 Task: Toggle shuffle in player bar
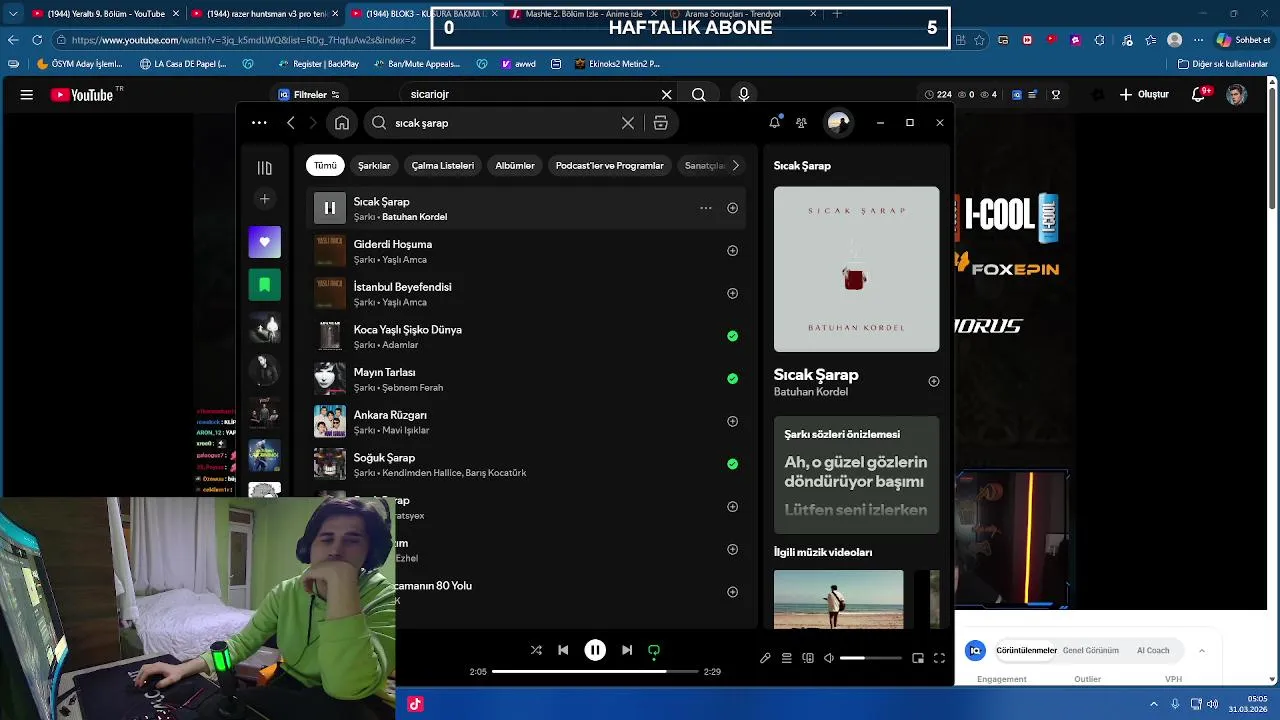pos(536,650)
